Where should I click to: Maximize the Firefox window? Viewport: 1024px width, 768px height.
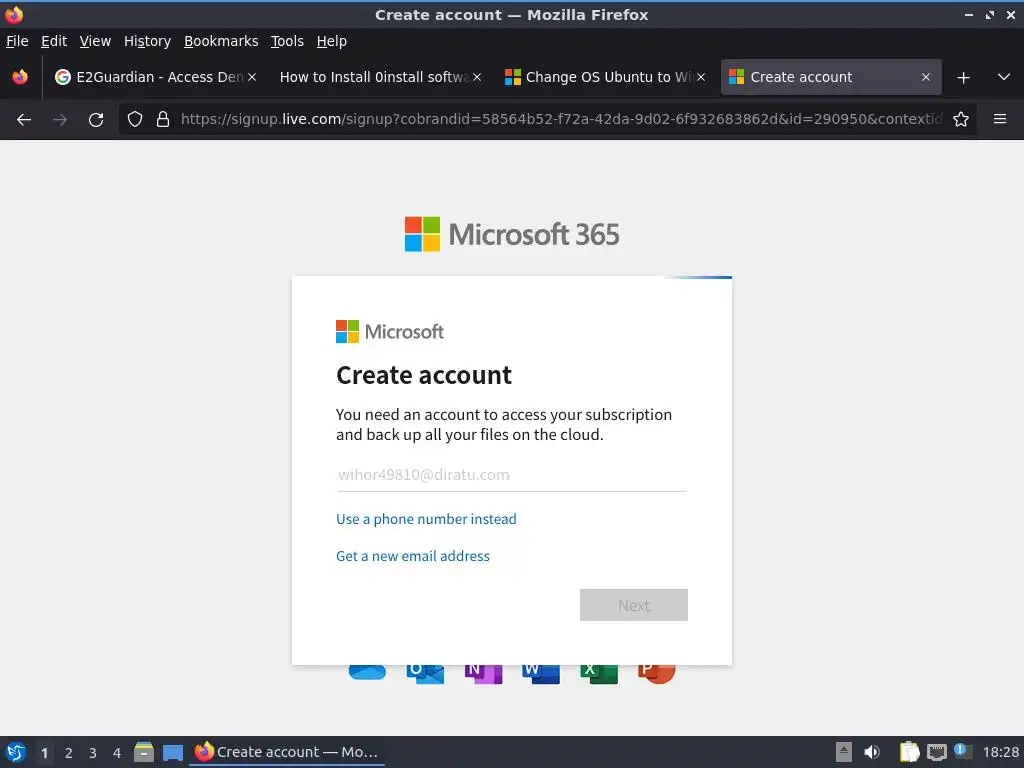990,14
